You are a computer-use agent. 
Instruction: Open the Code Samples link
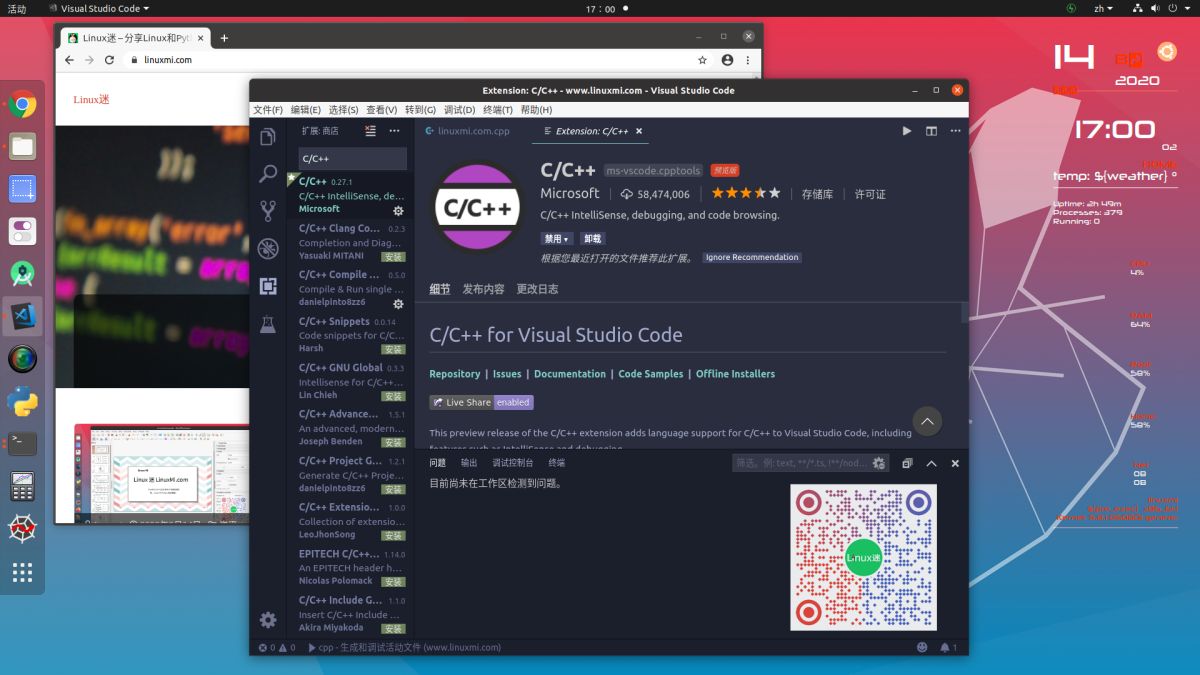click(651, 374)
